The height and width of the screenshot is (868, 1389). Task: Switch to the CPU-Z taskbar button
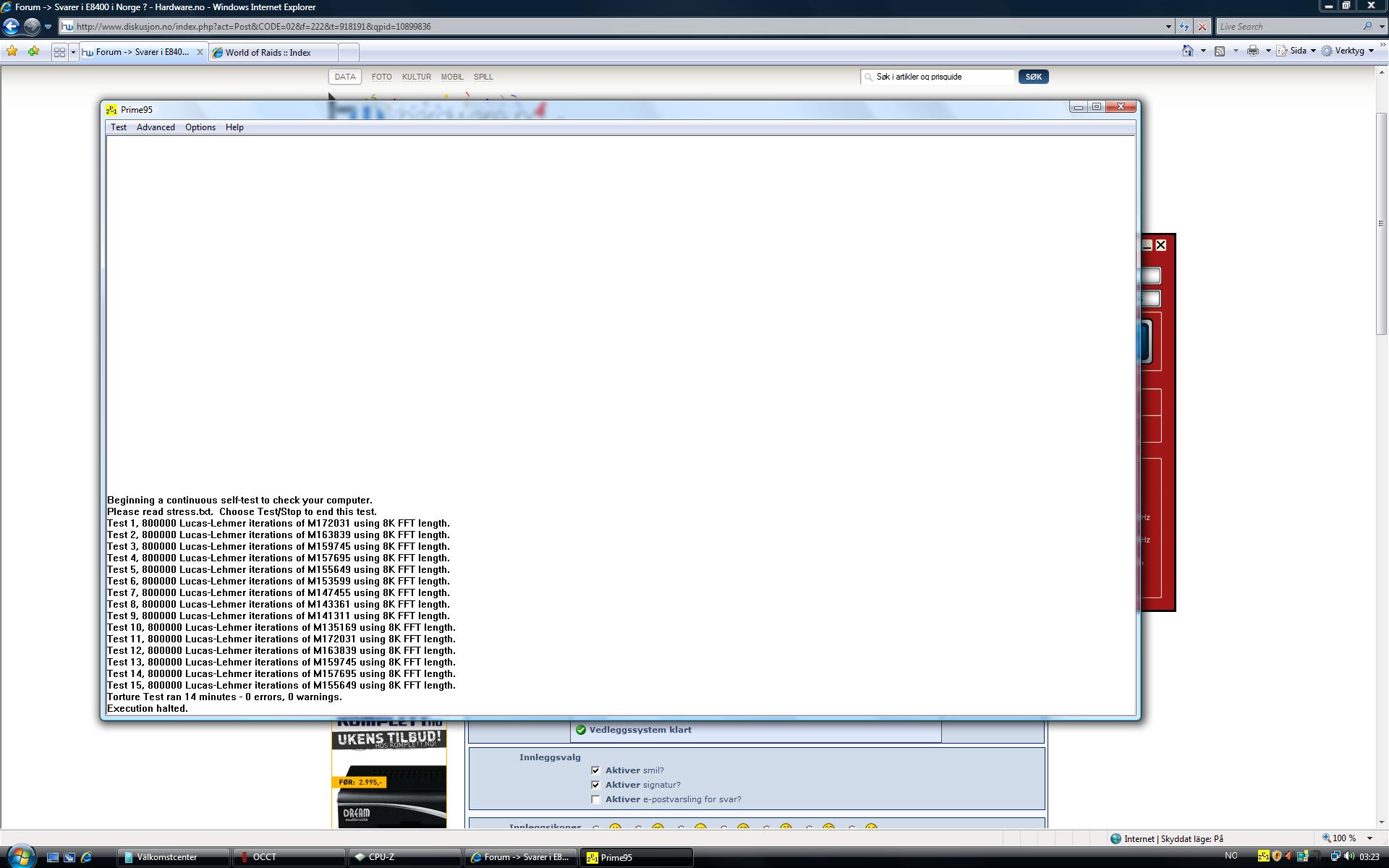(404, 857)
